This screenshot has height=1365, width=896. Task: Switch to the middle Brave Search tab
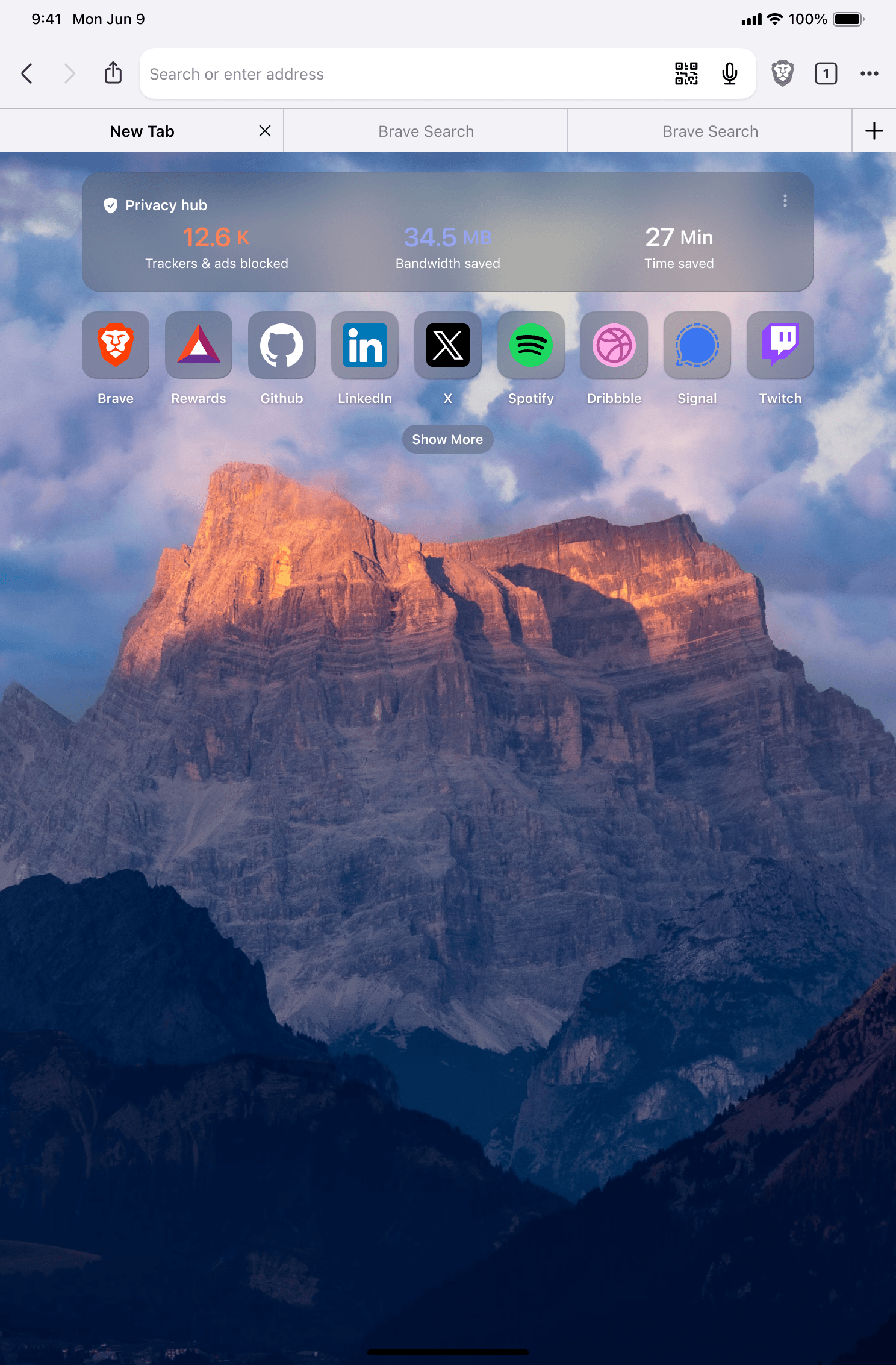pos(426,131)
